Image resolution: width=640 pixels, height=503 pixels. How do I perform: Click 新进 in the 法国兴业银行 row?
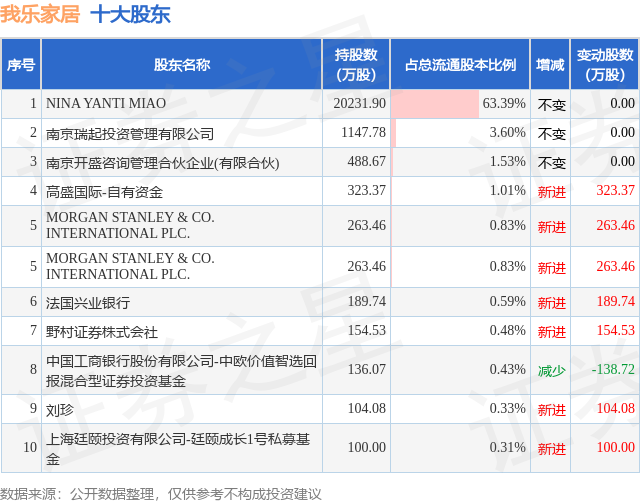551,303
